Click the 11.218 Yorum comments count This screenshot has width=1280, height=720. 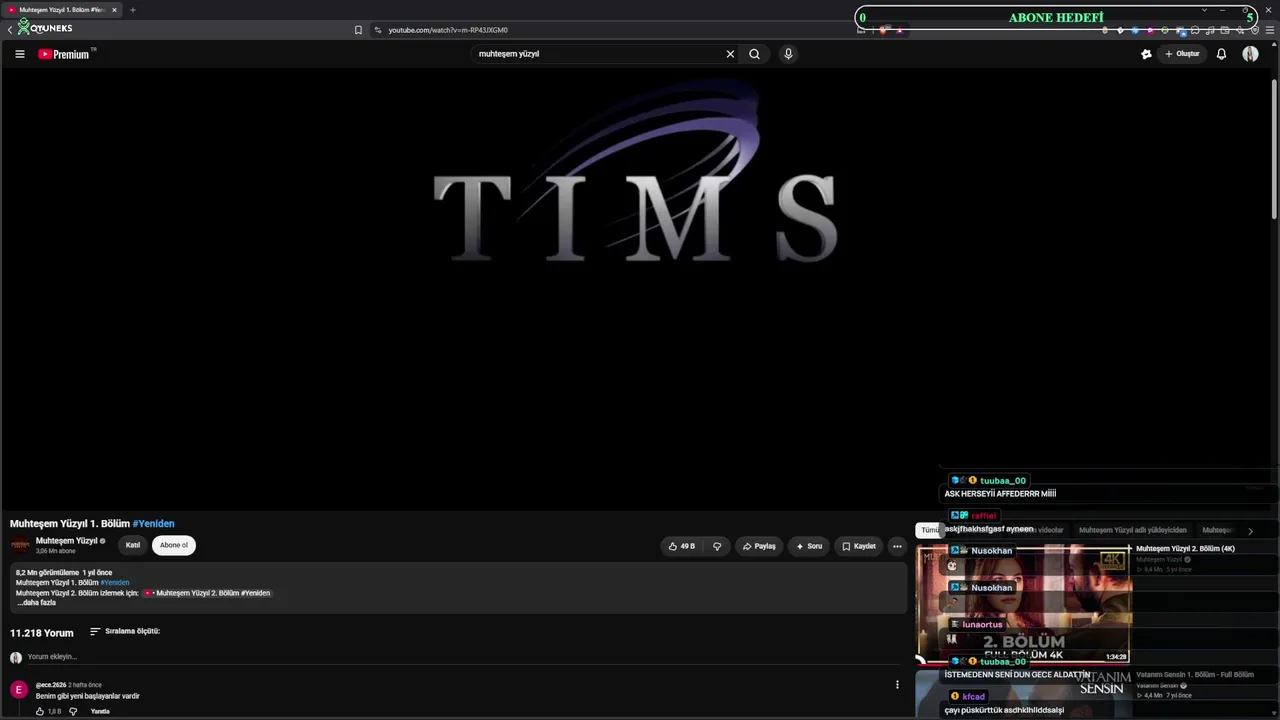point(42,633)
